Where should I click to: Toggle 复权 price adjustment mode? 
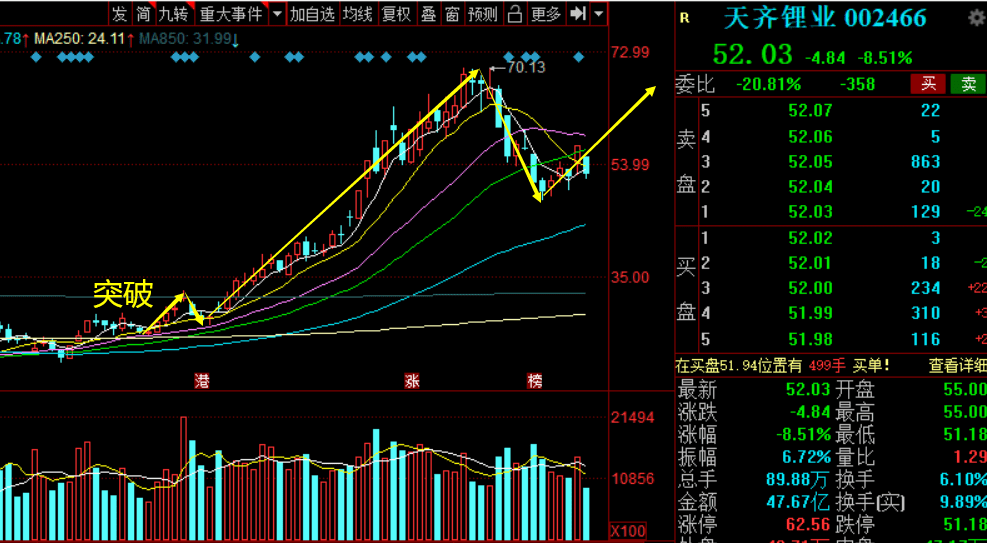point(397,13)
